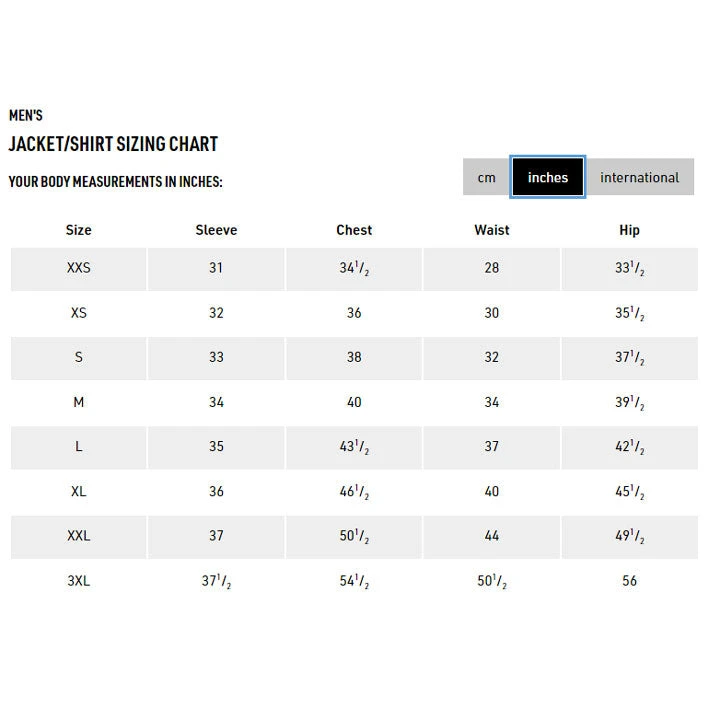Click the waist value for size XS
The image size is (720, 720).
tap(492, 313)
